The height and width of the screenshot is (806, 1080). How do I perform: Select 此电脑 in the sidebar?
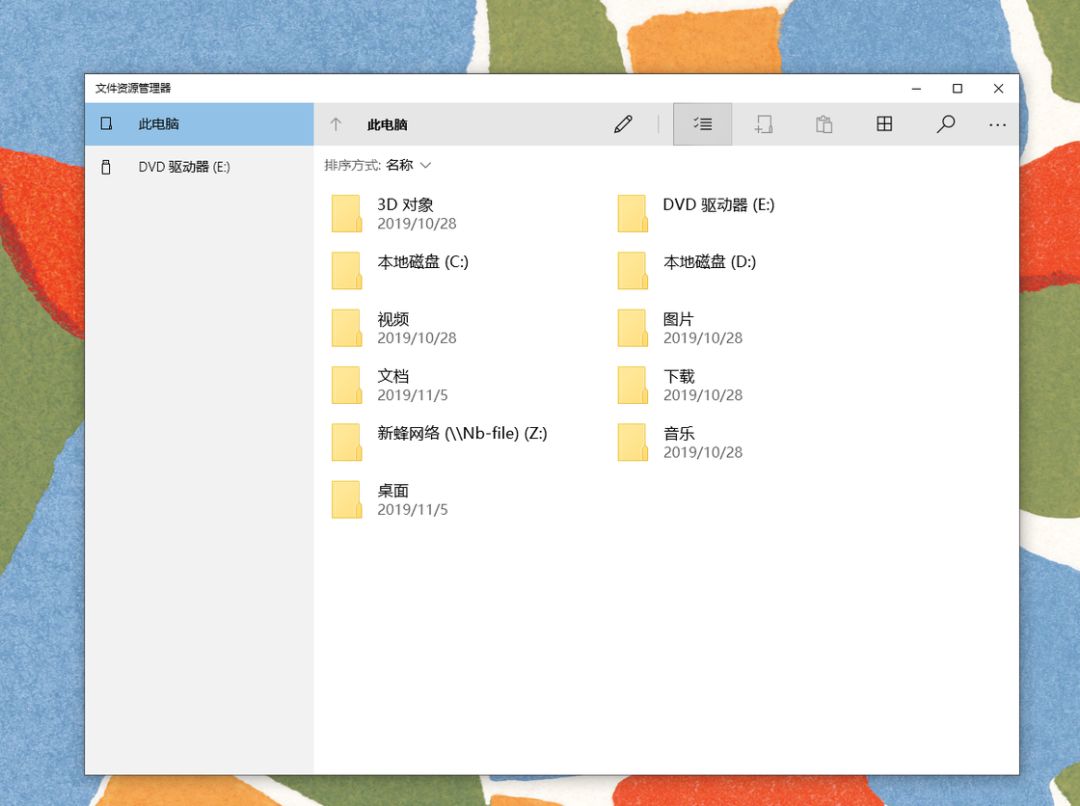199,124
